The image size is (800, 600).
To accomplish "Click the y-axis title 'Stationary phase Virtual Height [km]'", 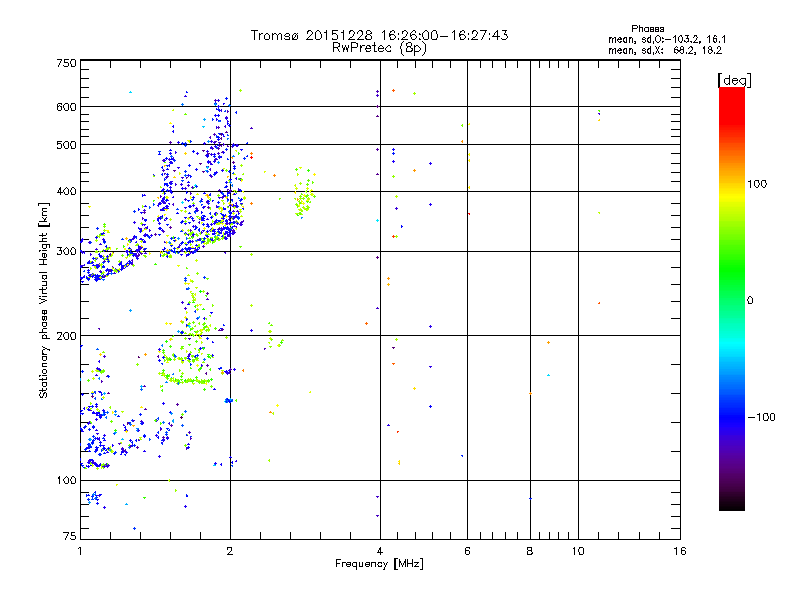I will [44, 300].
